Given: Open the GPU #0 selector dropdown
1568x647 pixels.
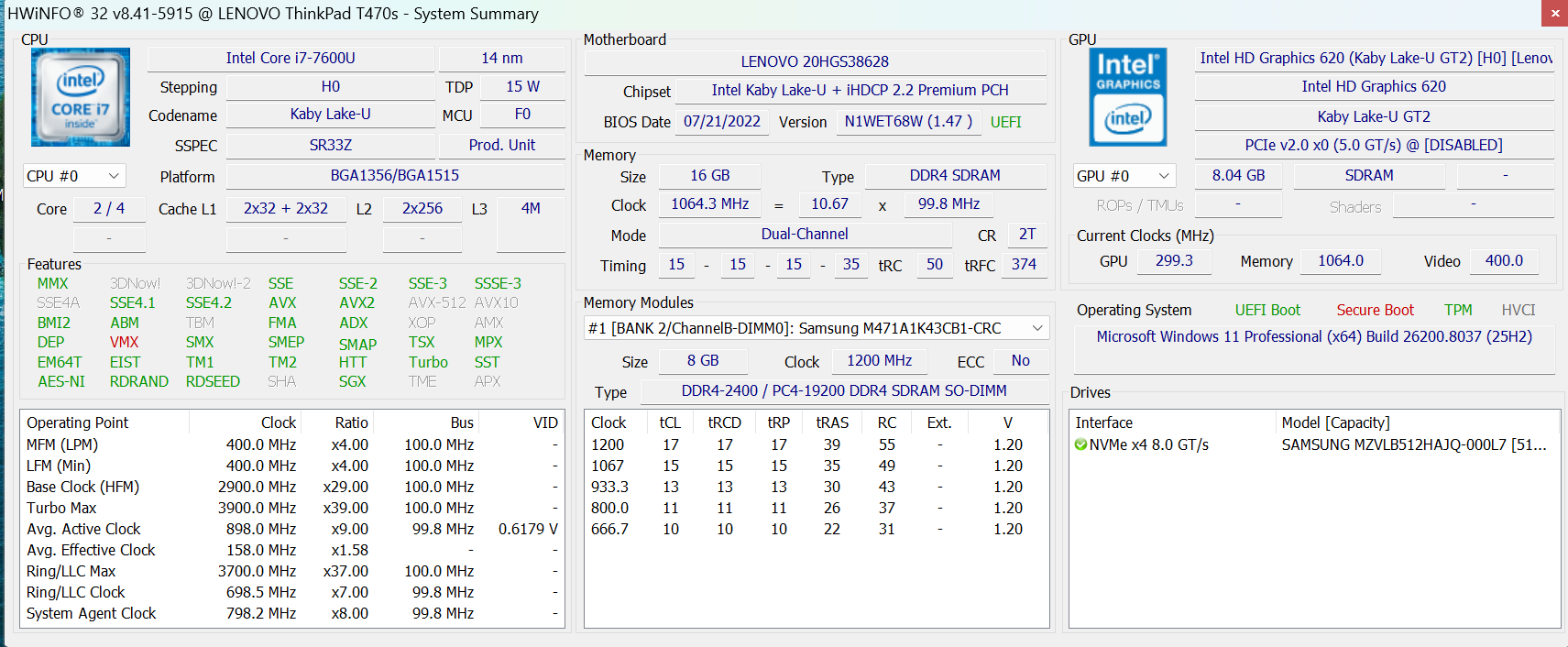Looking at the screenshot, I should [1124, 176].
